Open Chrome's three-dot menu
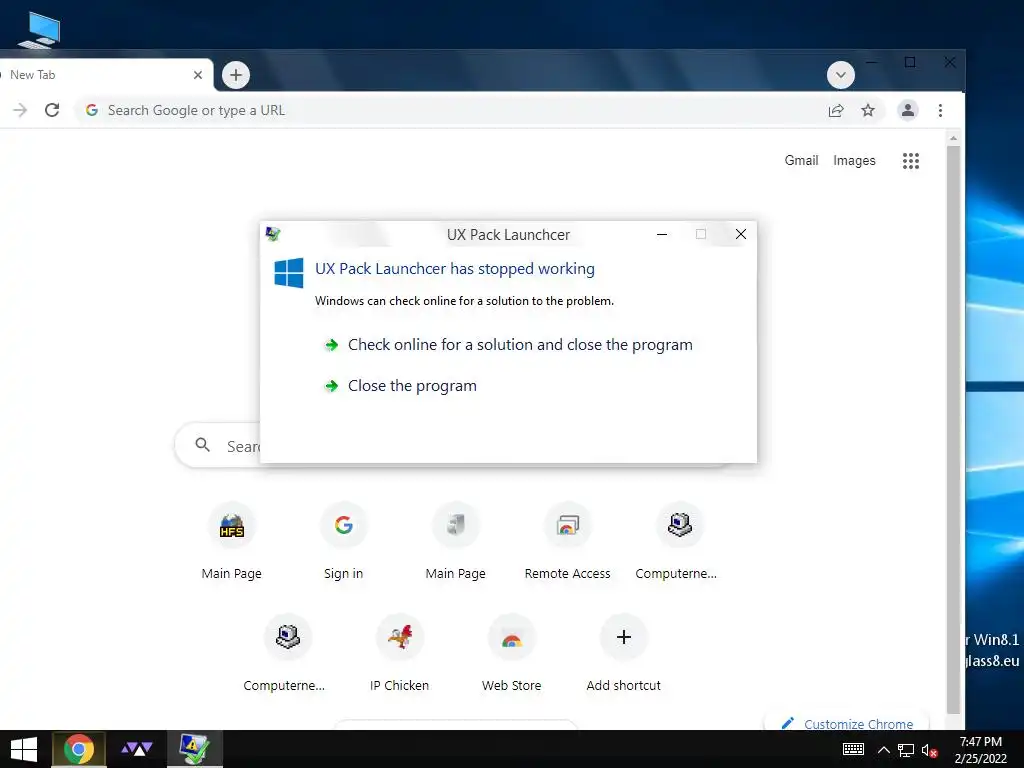Screen dimensions: 1024x768 click(x=940, y=110)
